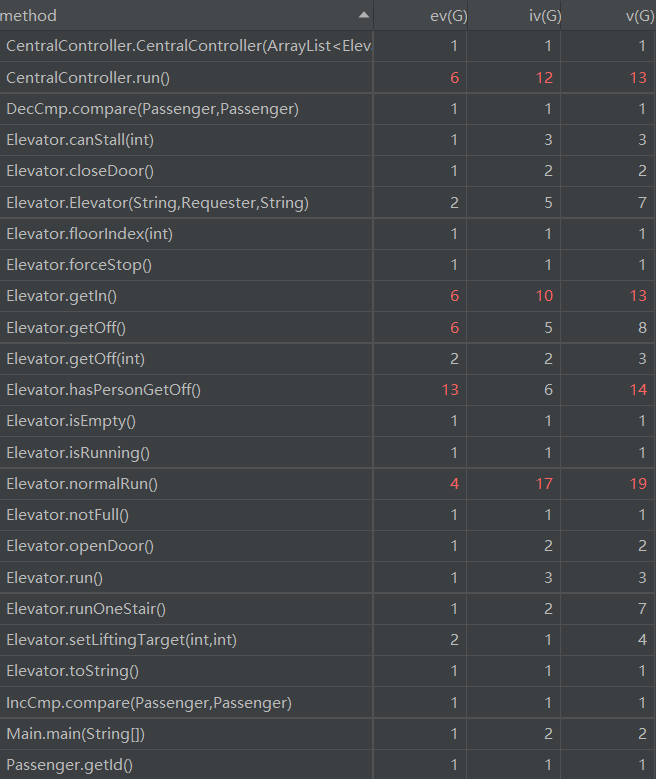656x779 pixels.
Task: Select the Elevator.hasPersonGetOff() row
Action: pyautogui.click(x=328, y=390)
